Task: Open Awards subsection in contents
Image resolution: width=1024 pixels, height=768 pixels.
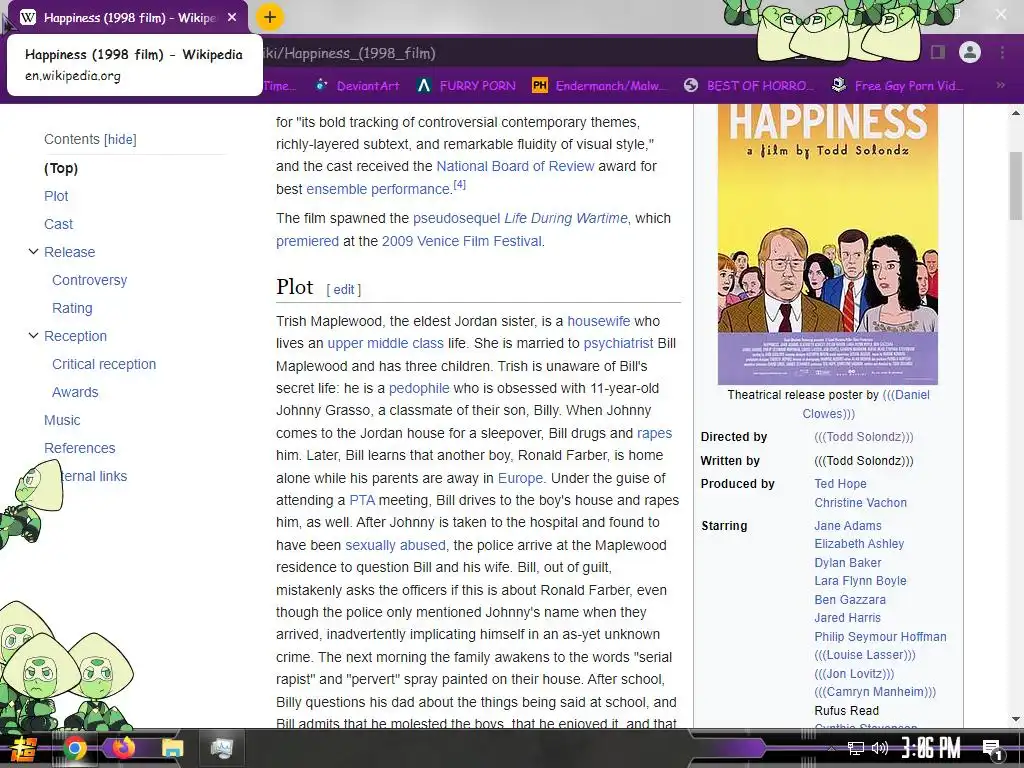Action: (x=75, y=392)
